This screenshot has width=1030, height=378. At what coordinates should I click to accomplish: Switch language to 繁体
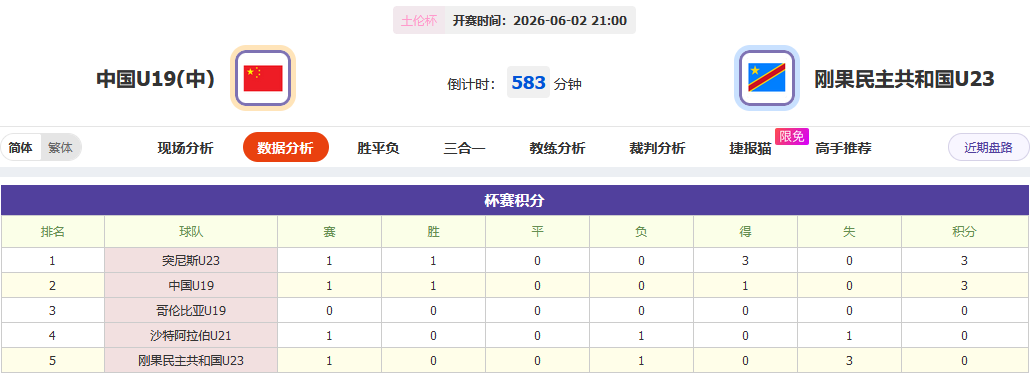click(x=60, y=147)
